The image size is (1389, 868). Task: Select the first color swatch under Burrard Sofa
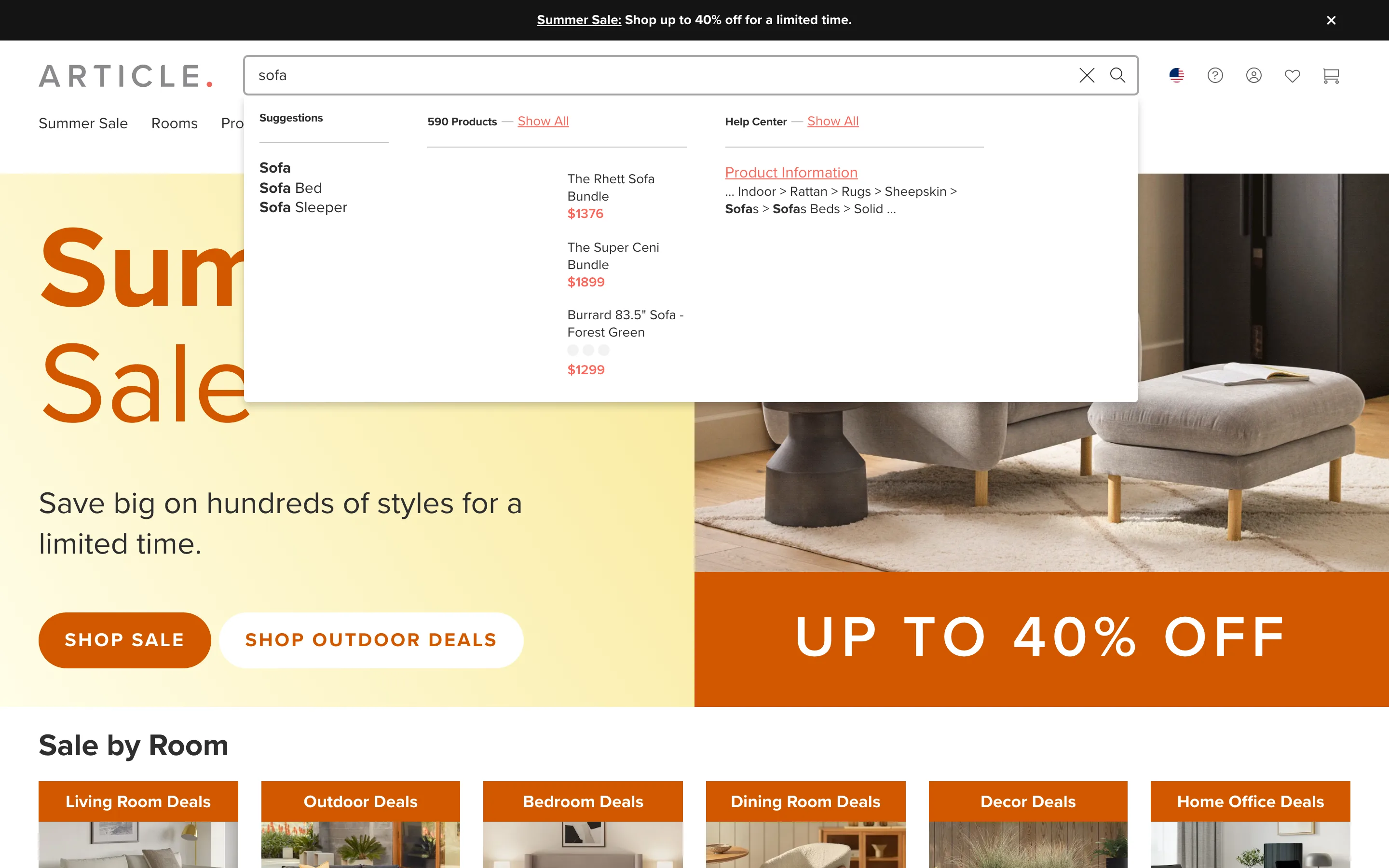tap(573, 350)
